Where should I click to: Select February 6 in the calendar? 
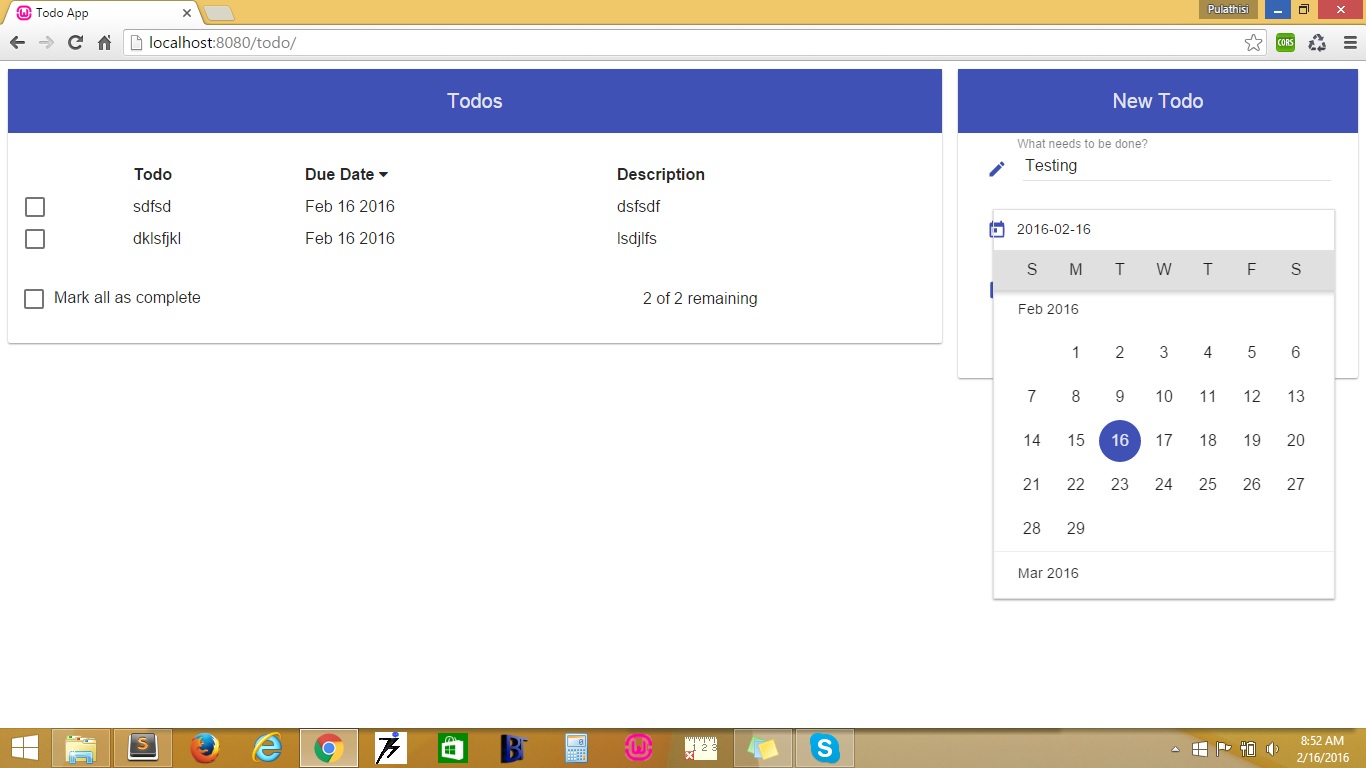(1296, 353)
